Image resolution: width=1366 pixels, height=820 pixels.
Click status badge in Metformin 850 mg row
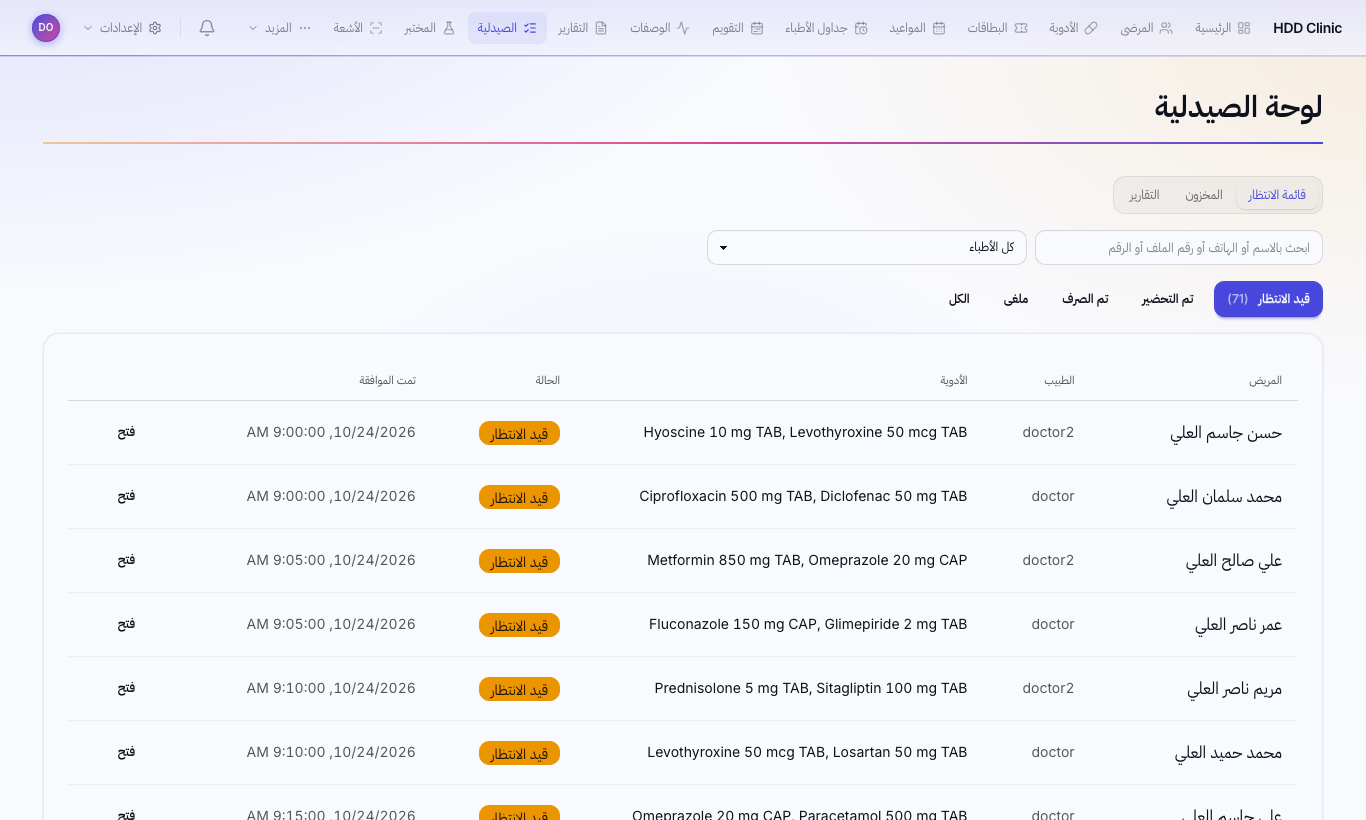tap(519, 562)
